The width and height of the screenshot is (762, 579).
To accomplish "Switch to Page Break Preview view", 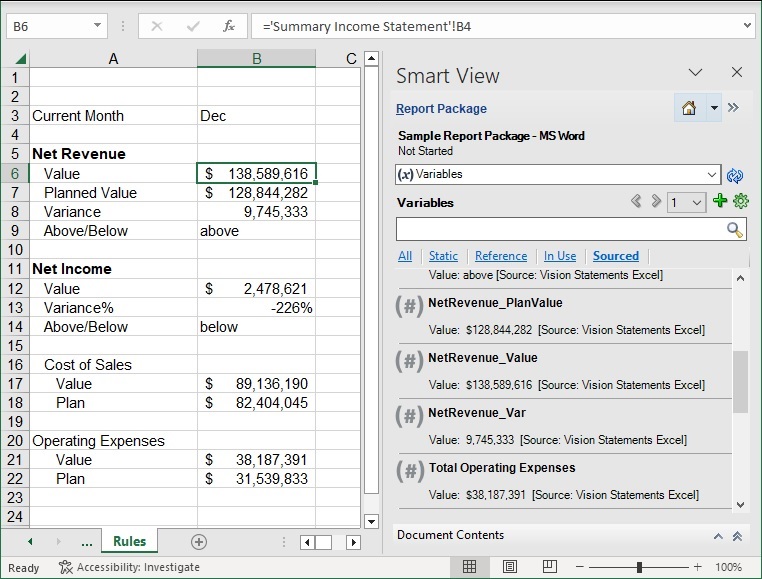I will [x=550, y=566].
